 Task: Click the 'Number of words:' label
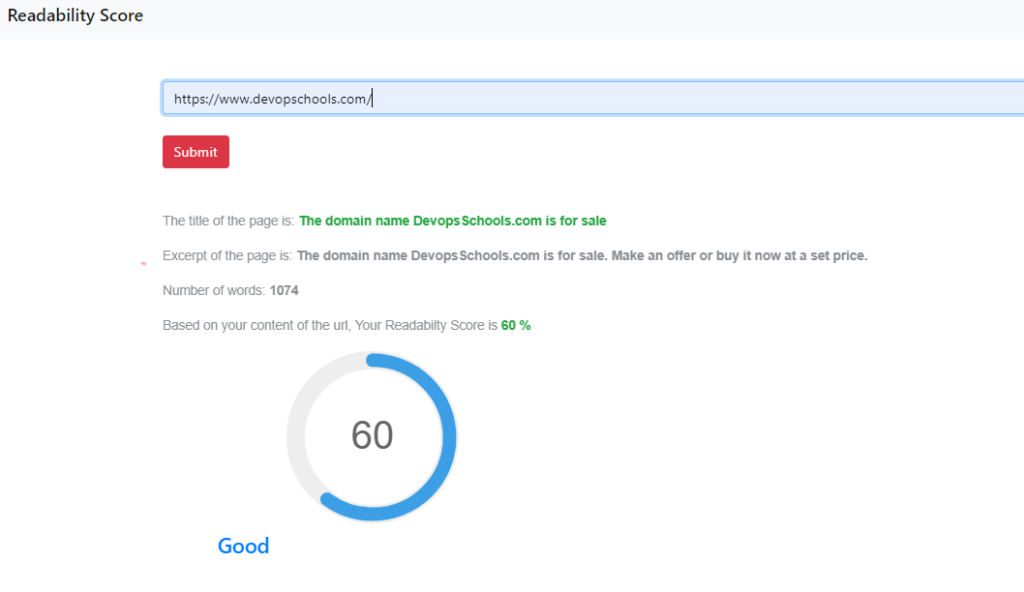tap(214, 291)
